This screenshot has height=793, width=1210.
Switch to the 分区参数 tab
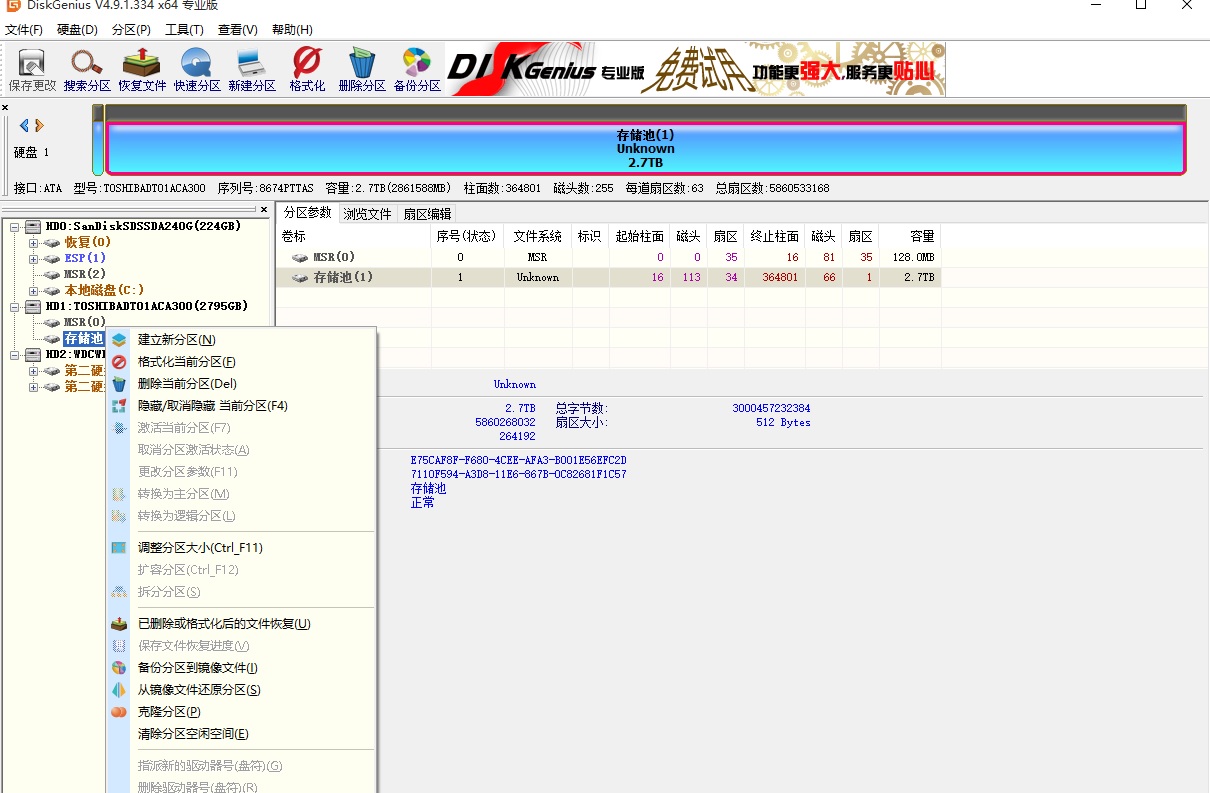click(x=307, y=213)
